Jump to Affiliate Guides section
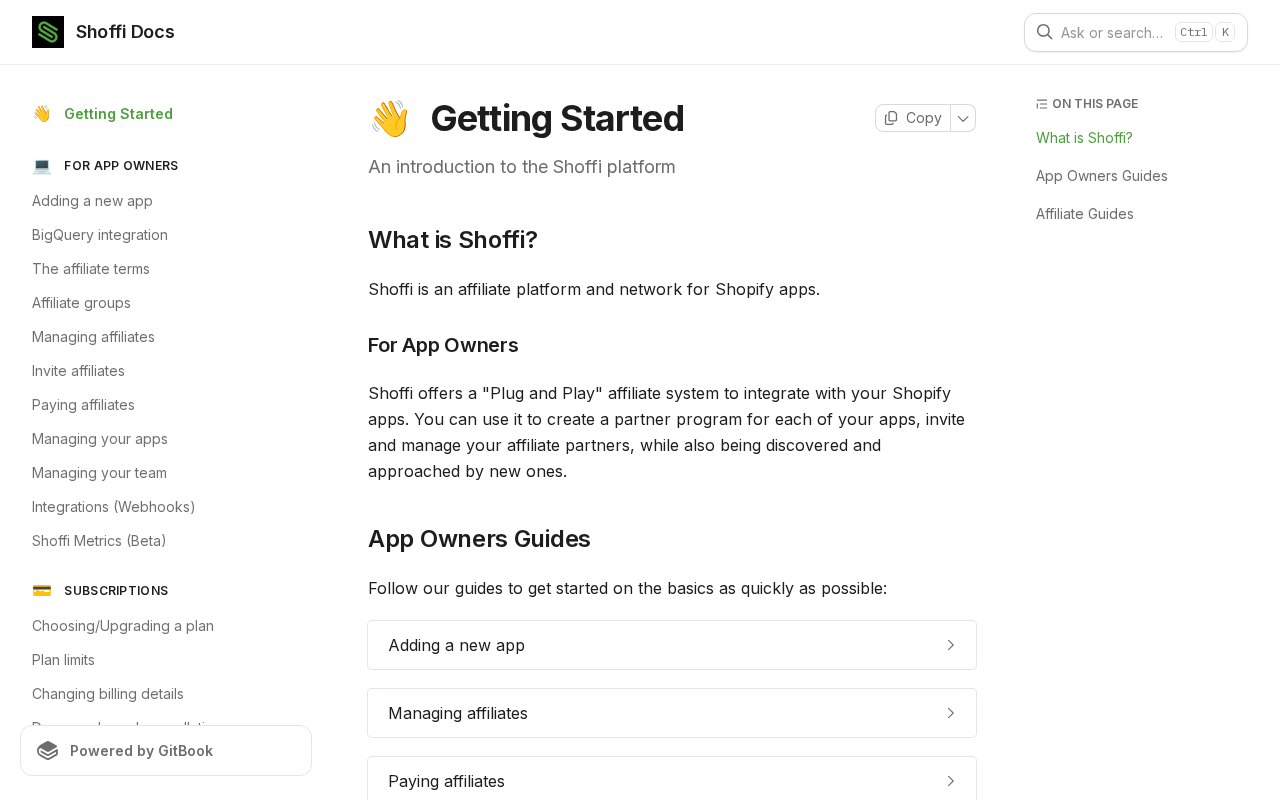Viewport: 1280px width, 800px height. tap(1084, 214)
